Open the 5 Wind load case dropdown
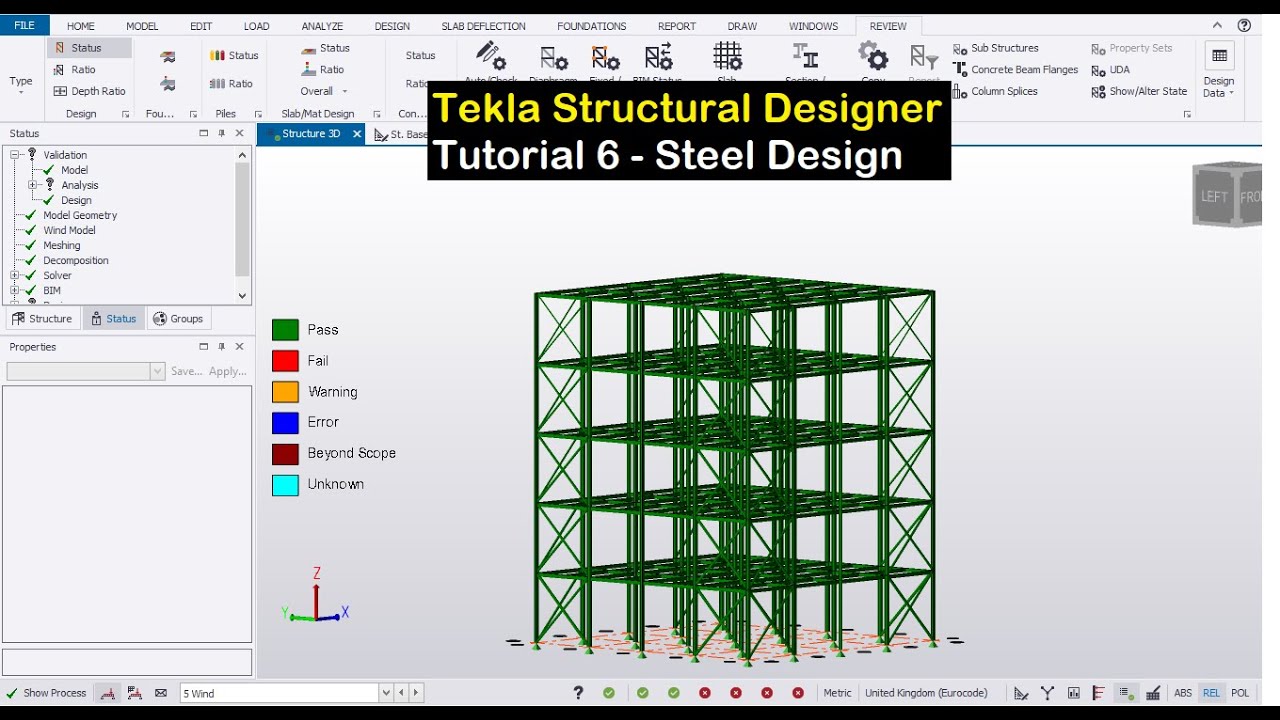Screen dimensions: 1280x720 (x=386, y=693)
